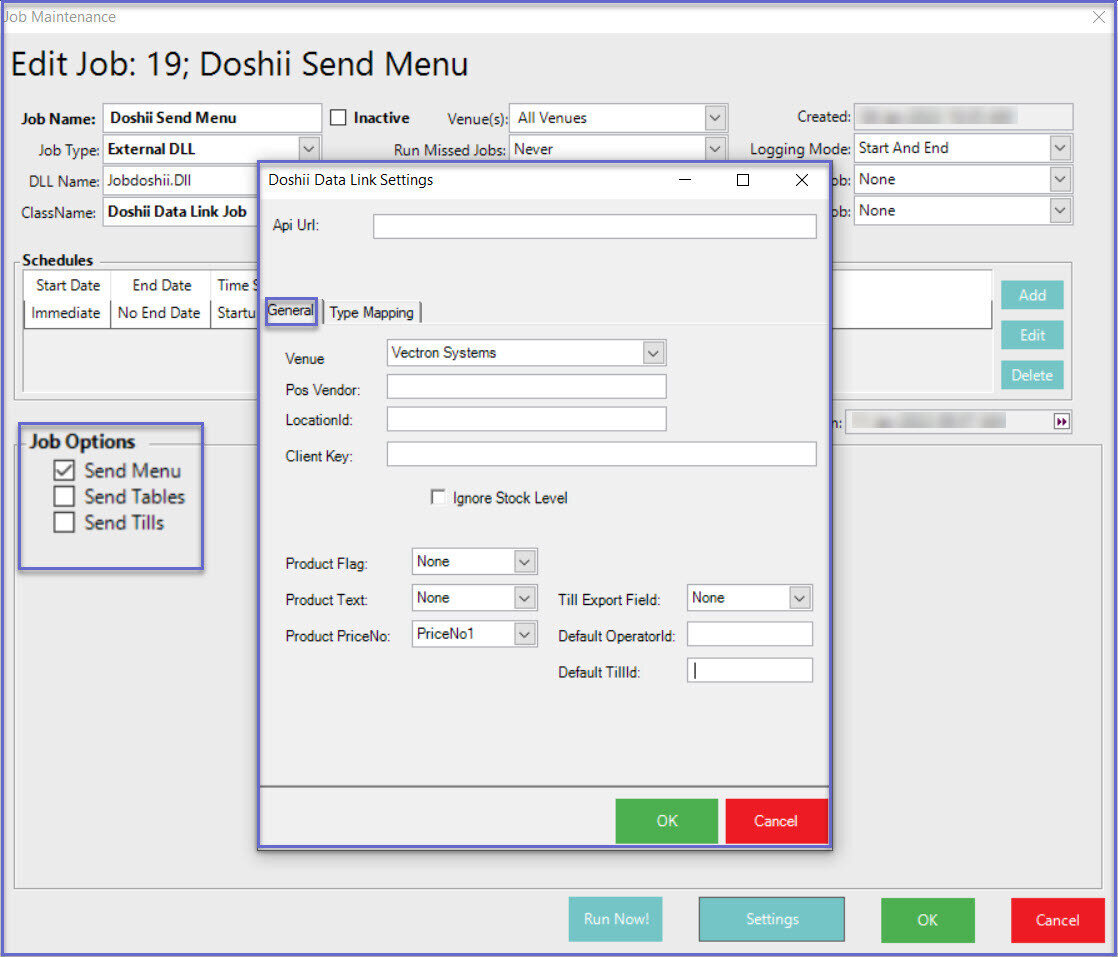Click the double-arrow icon beside blurred date
The height and width of the screenshot is (957, 1118).
point(1061,421)
